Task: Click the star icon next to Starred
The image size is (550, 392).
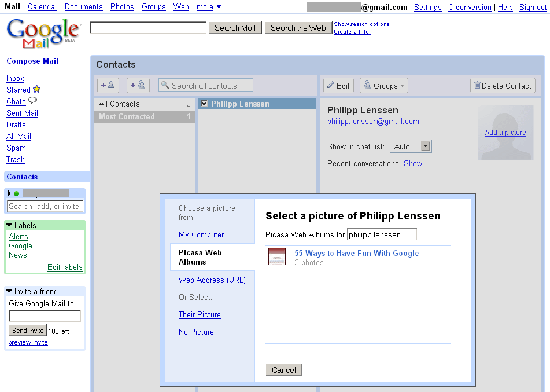Action: [36, 89]
